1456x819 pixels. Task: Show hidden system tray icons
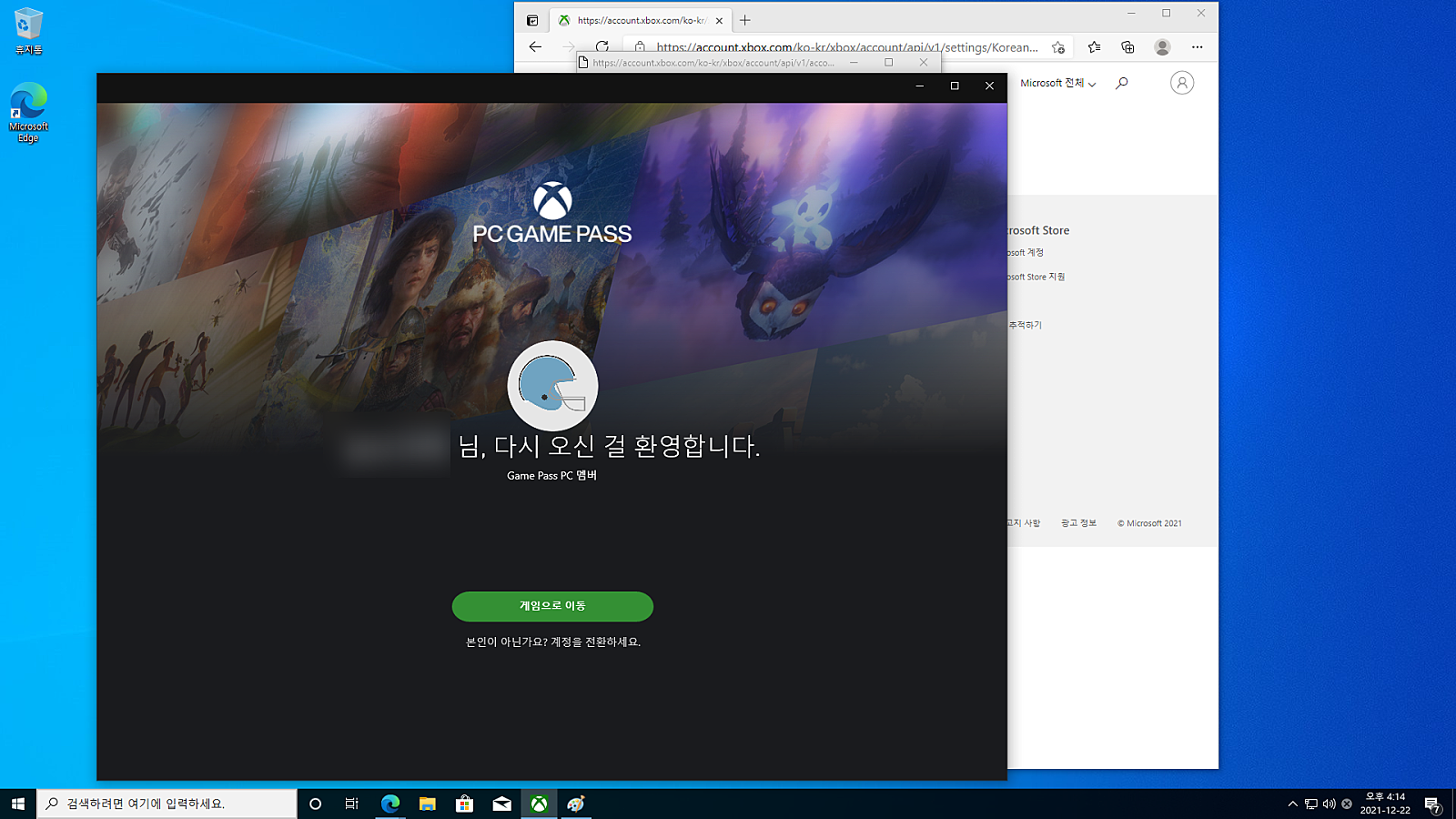point(1292,804)
